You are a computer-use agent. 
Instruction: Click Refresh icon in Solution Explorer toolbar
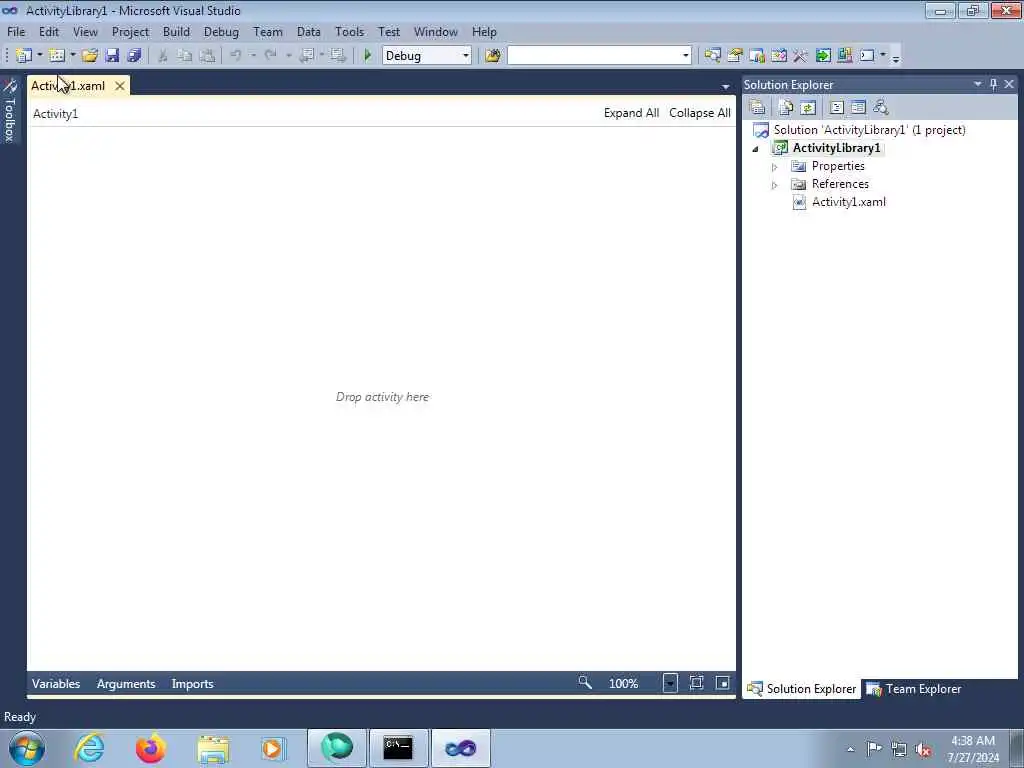[x=808, y=107]
